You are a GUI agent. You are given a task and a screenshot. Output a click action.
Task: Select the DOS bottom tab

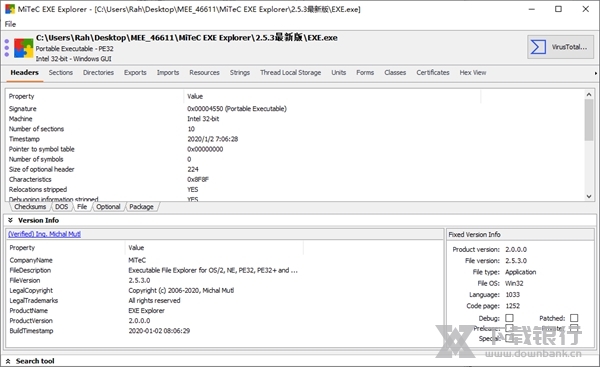(x=61, y=207)
